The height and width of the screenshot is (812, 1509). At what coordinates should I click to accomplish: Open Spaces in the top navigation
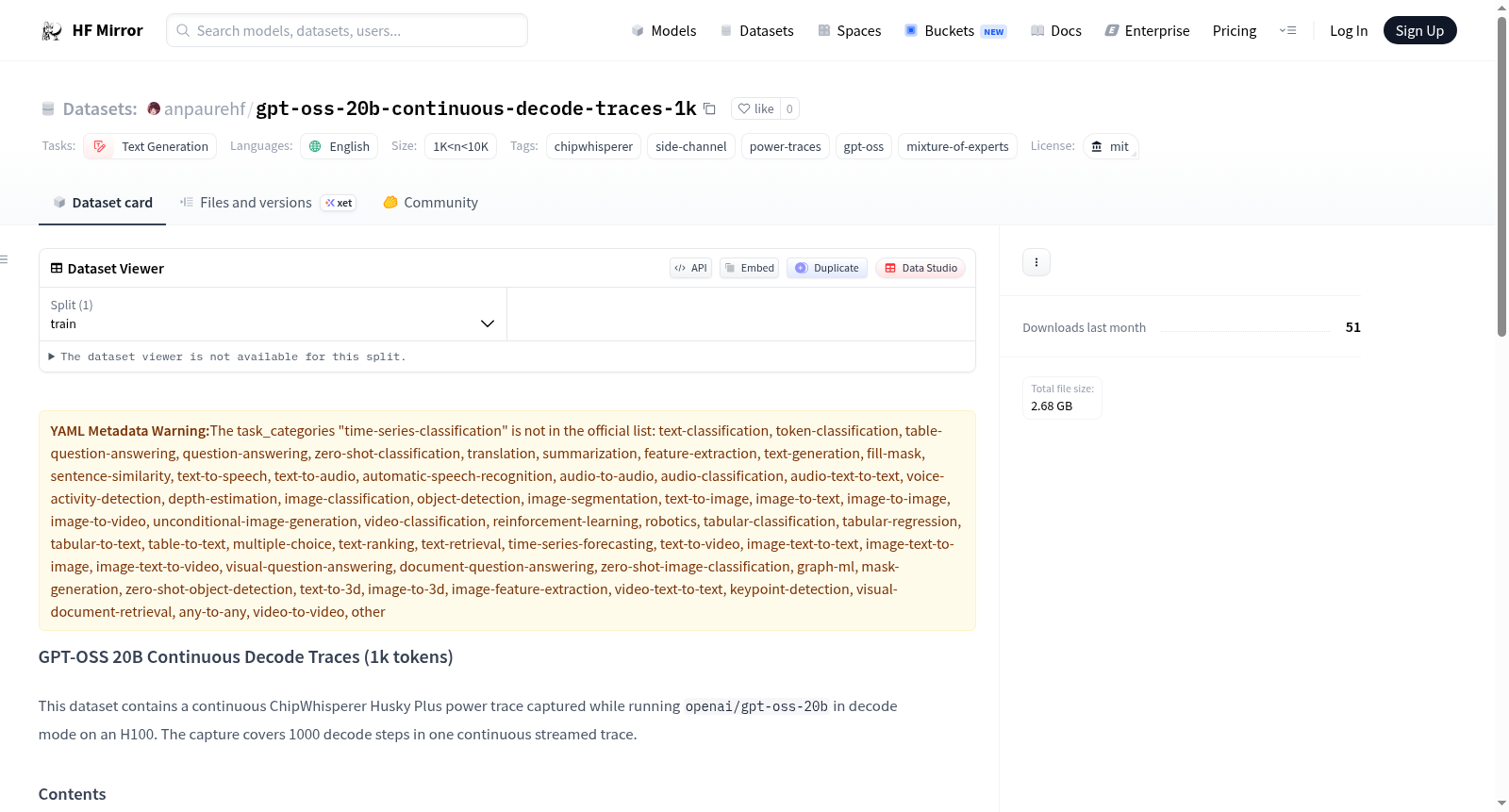tap(850, 31)
